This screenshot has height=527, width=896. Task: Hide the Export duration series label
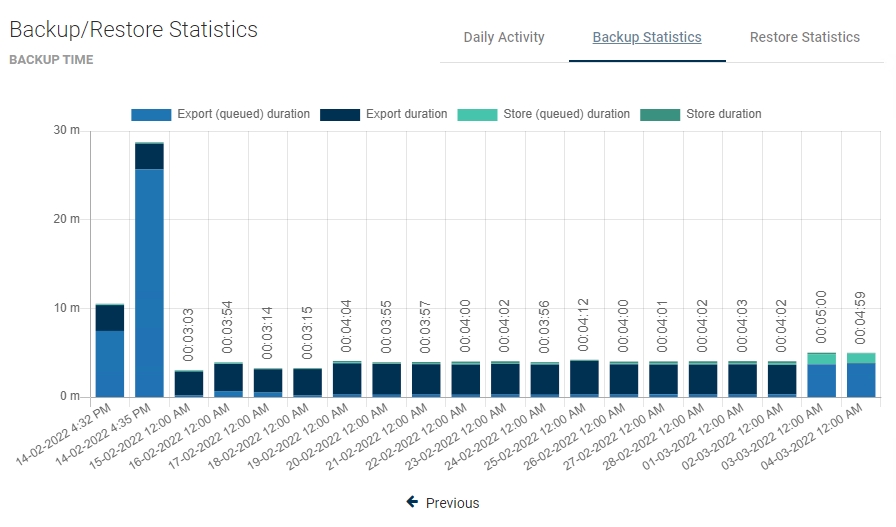(x=406, y=114)
